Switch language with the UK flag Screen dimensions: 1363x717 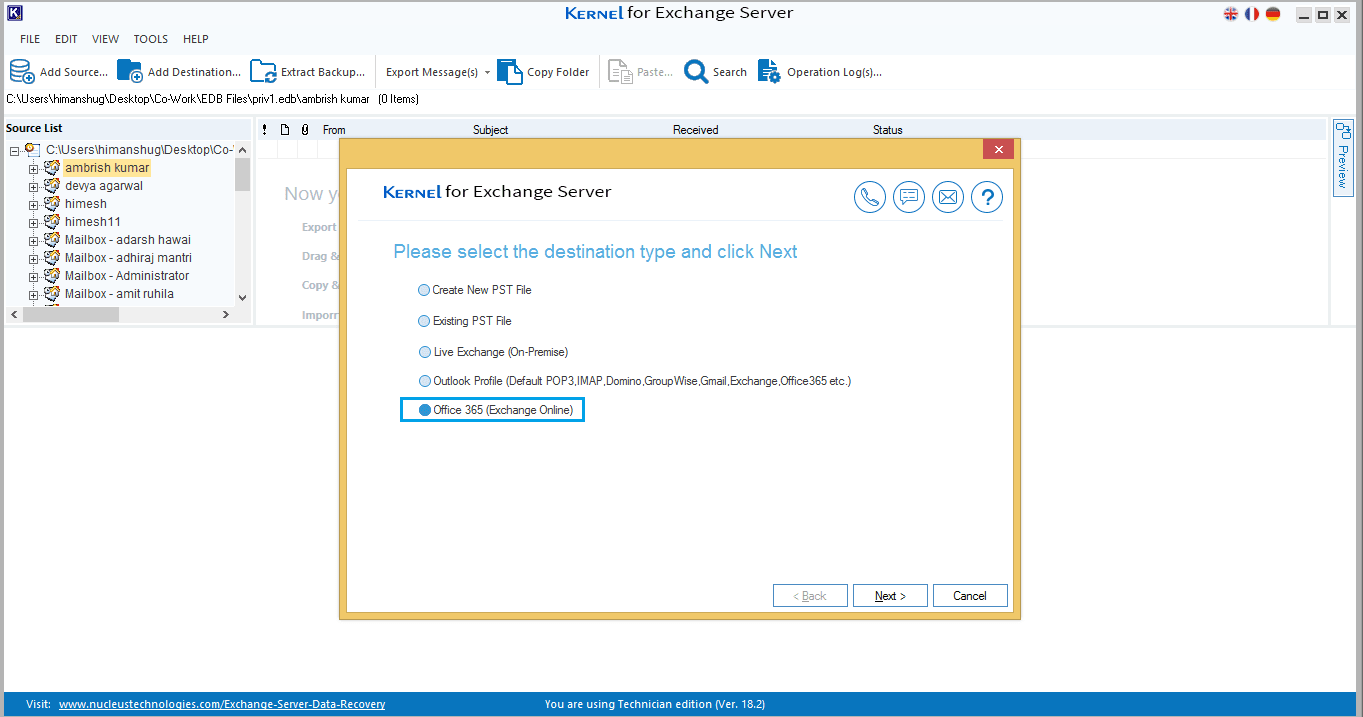[x=1231, y=14]
